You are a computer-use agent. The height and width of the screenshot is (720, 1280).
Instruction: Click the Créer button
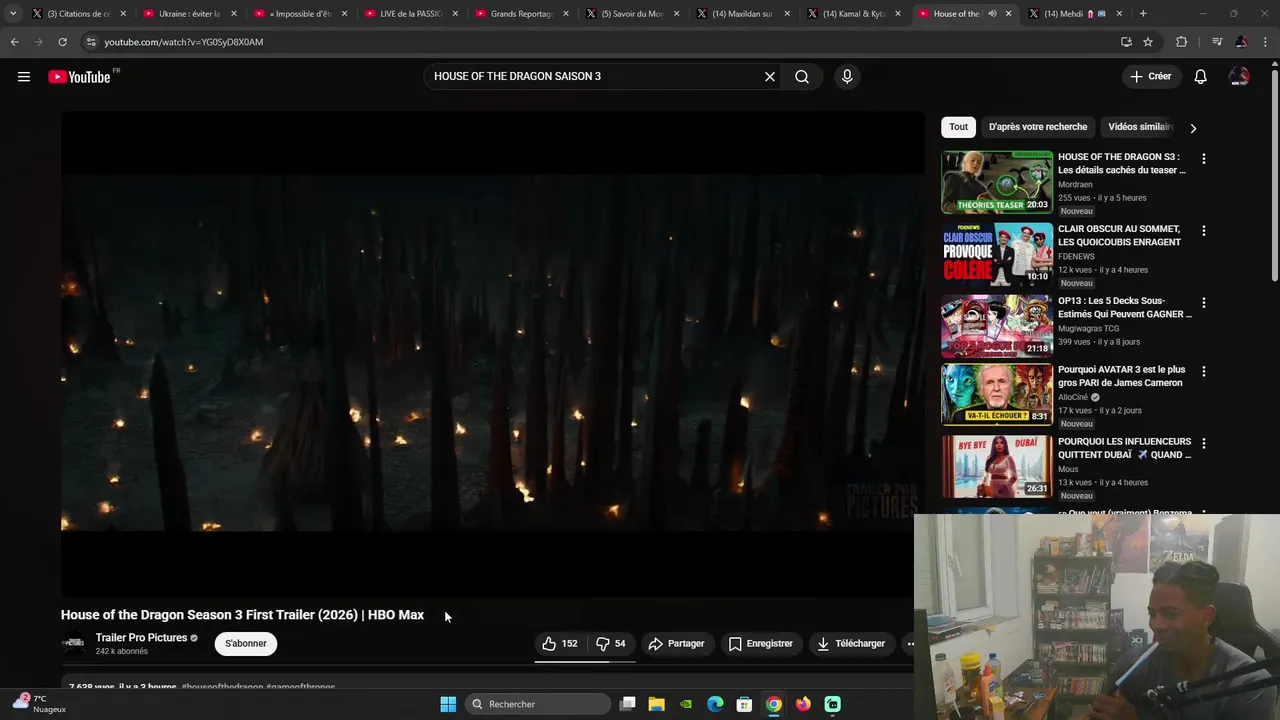(x=1150, y=77)
